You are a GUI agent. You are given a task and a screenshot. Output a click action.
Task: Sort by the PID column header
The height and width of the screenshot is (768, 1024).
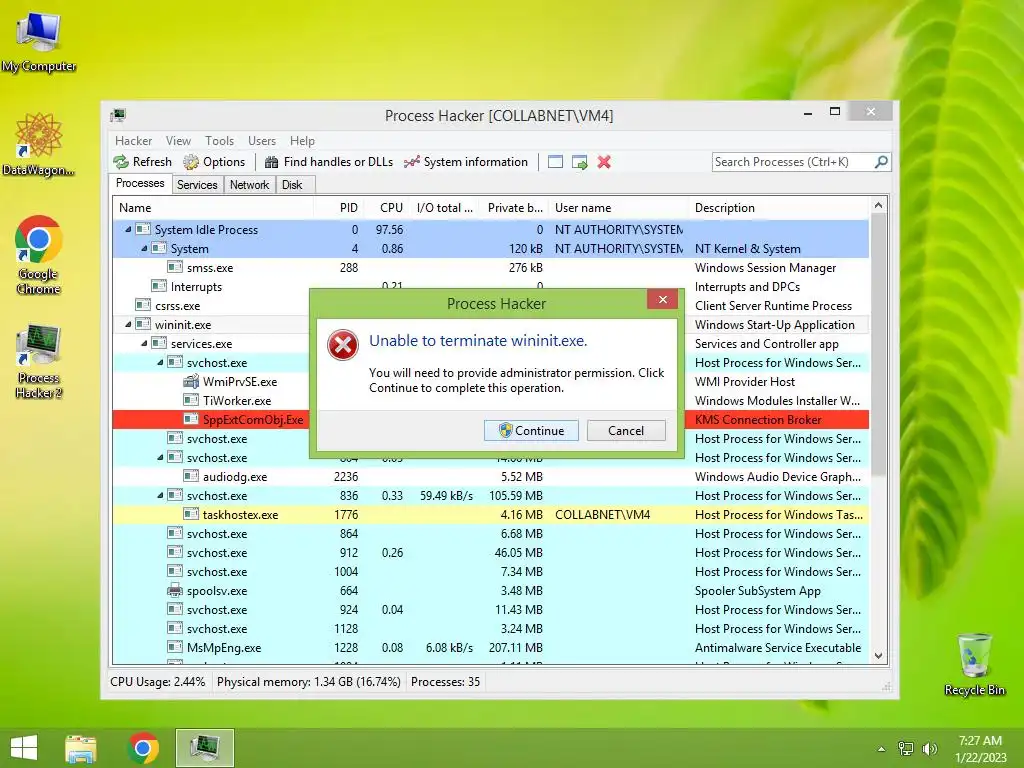coord(338,208)
